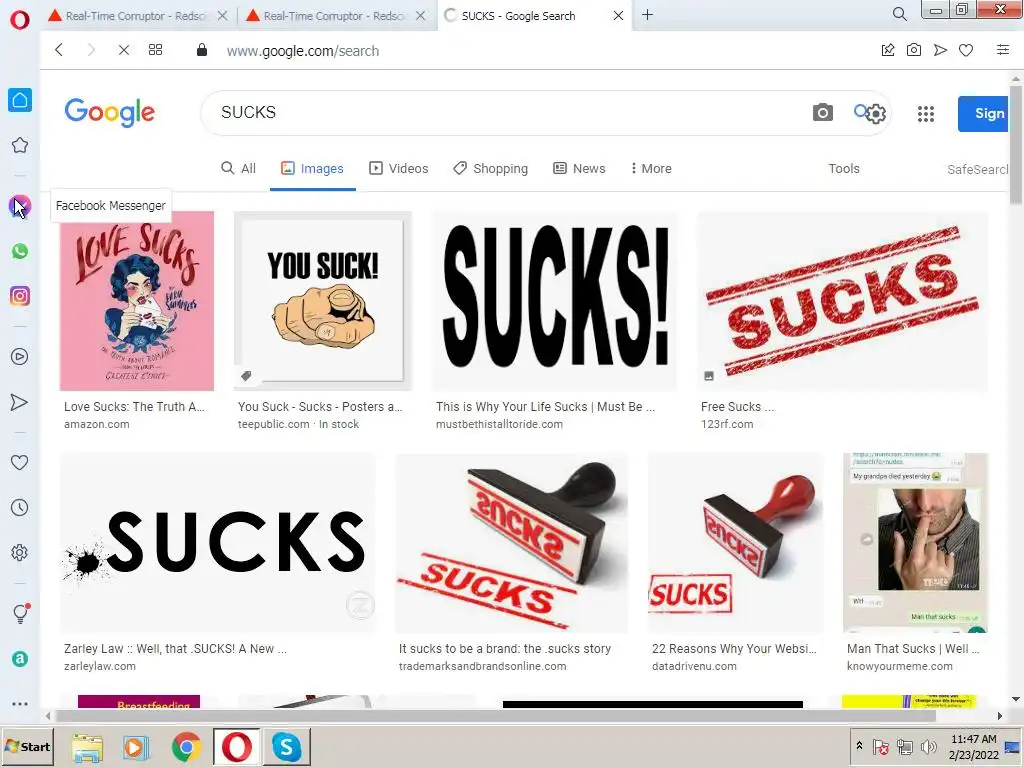Open Skype from the taskbar
This screenshot has width=1024, height=768.
(x=287, y=746)
